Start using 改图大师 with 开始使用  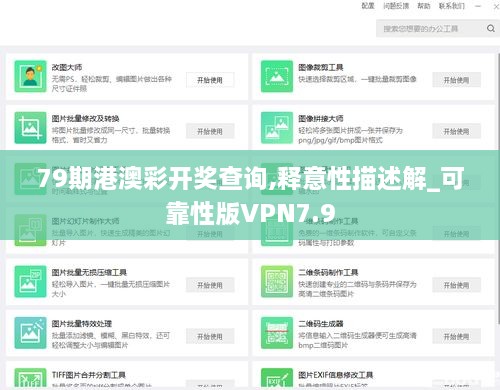[x=210, y=80]
